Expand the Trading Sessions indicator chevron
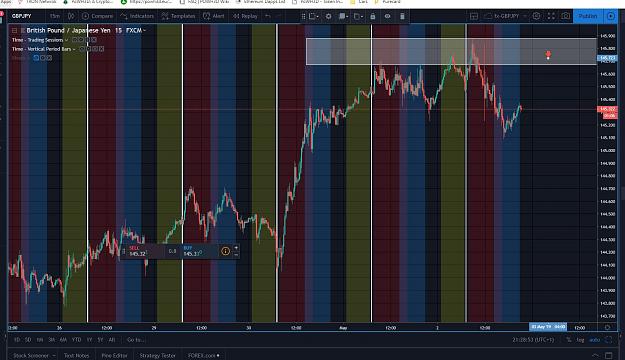 coord(67,40)
